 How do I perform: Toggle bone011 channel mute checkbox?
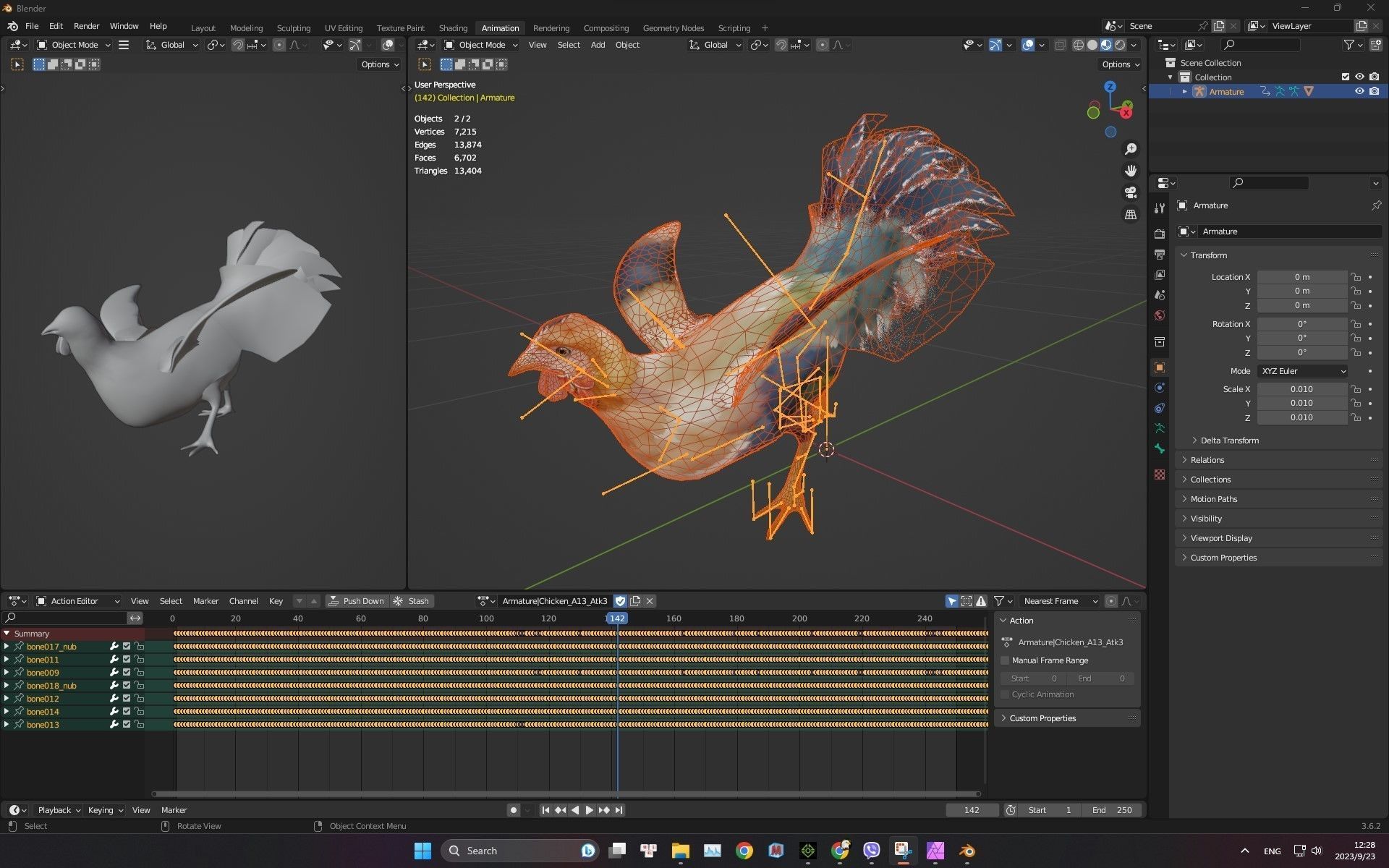click(127, 660)
